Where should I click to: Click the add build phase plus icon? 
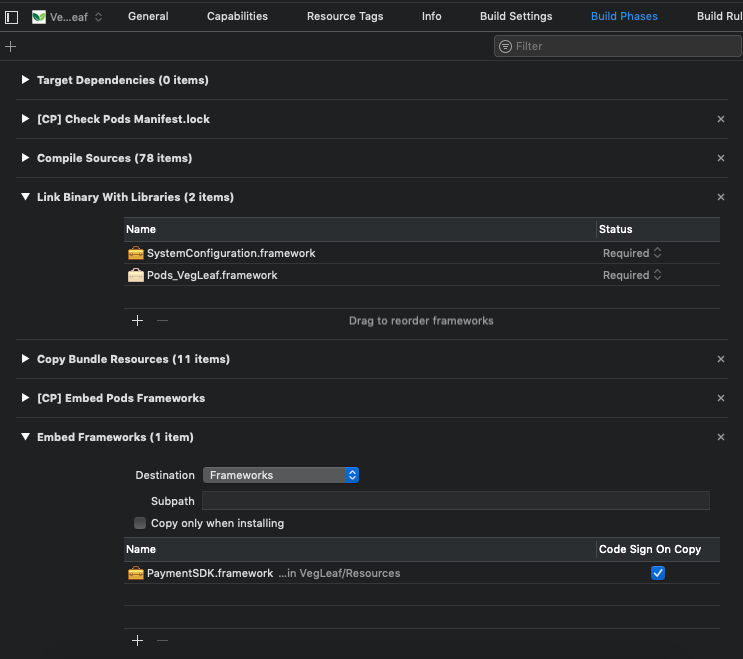11,47
